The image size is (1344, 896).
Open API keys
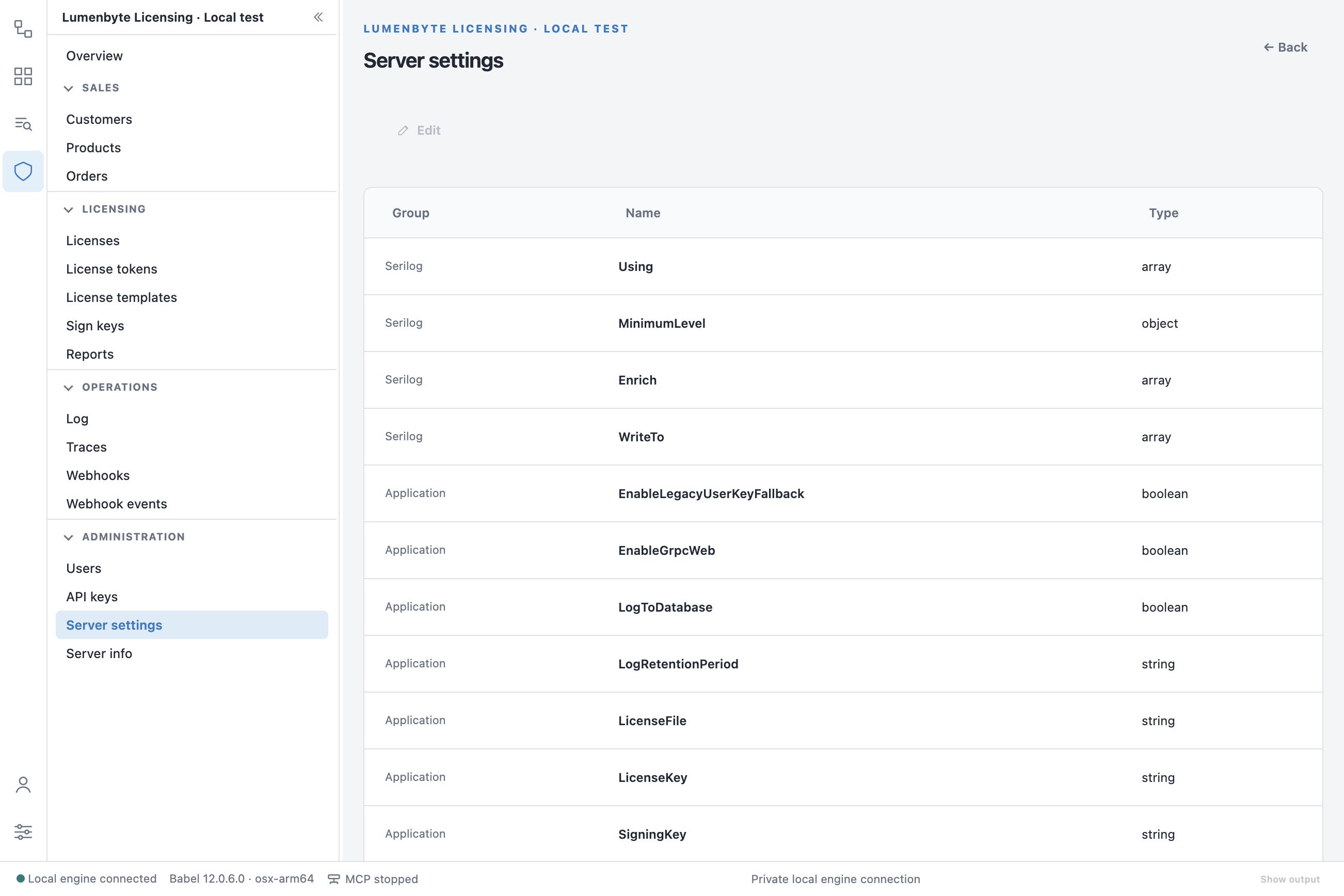point(192,597)
